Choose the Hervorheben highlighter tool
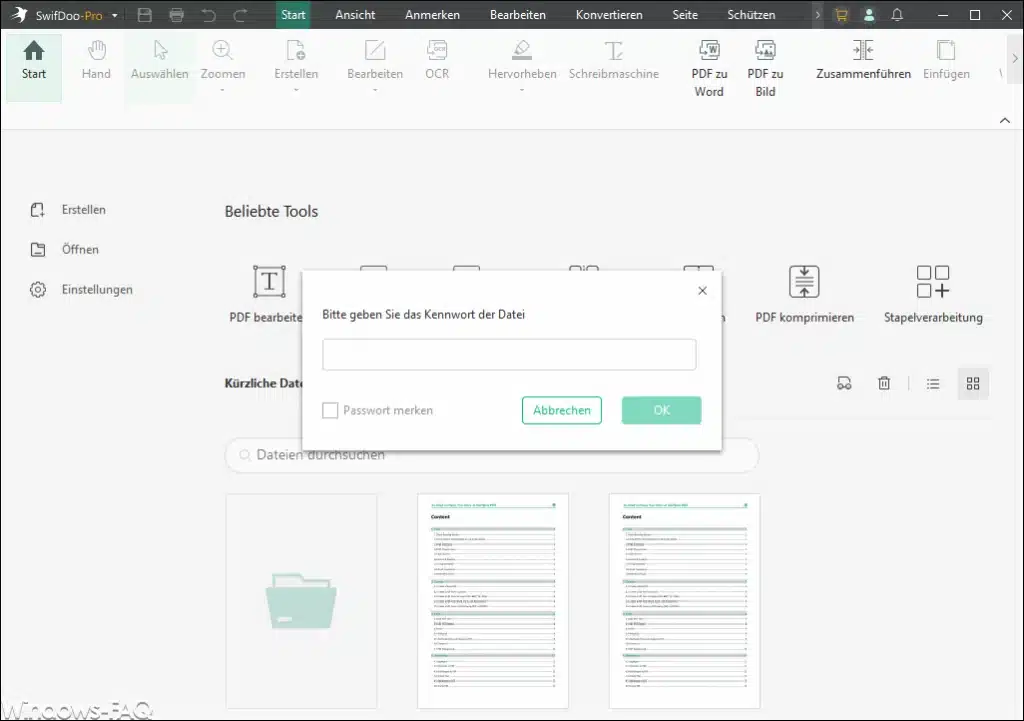Screen dimensions: 1024x721 (522, 61)
